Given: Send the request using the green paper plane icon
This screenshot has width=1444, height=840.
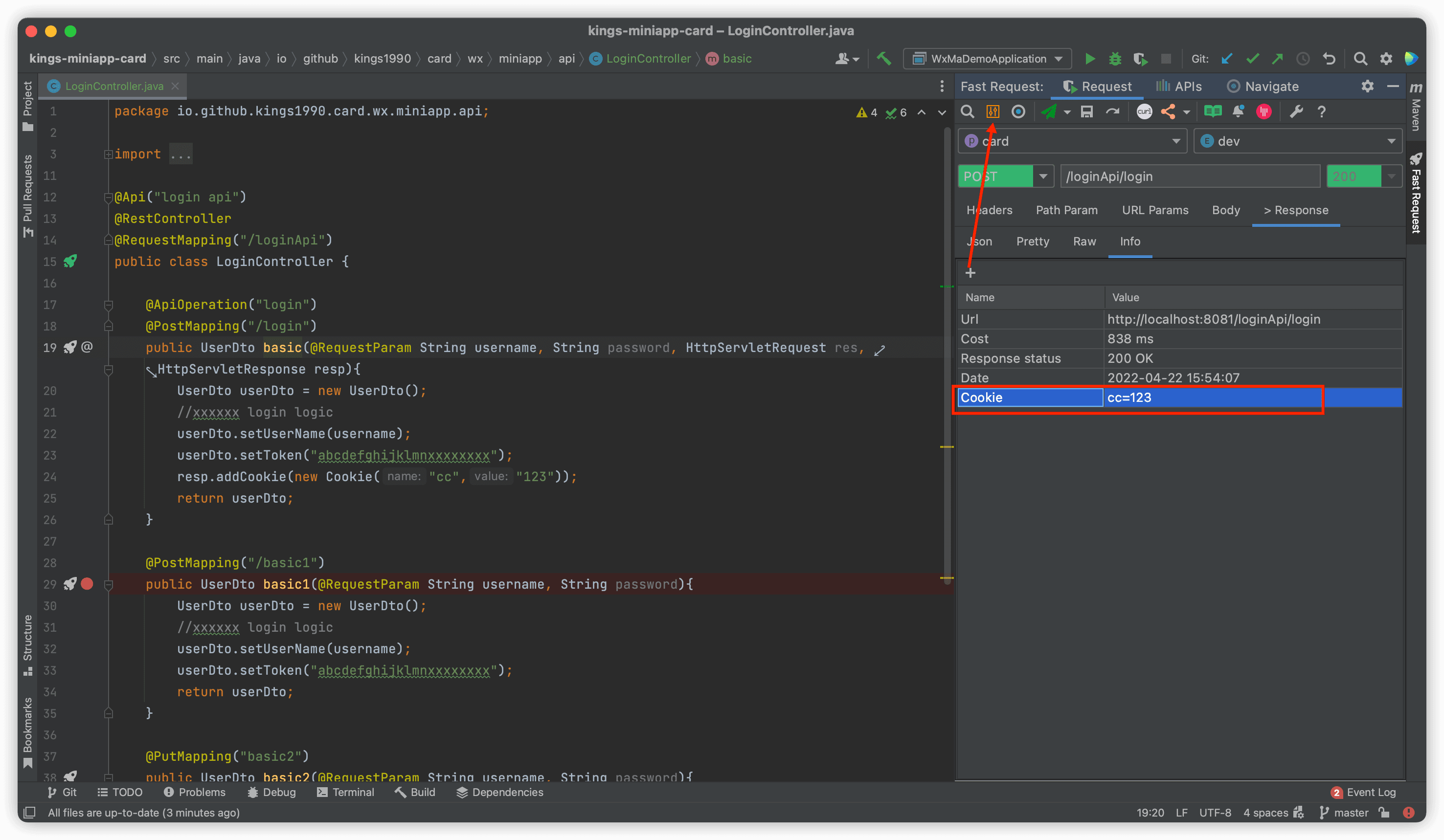Looking at the screenshot, I should click(x=1050, y=111).
